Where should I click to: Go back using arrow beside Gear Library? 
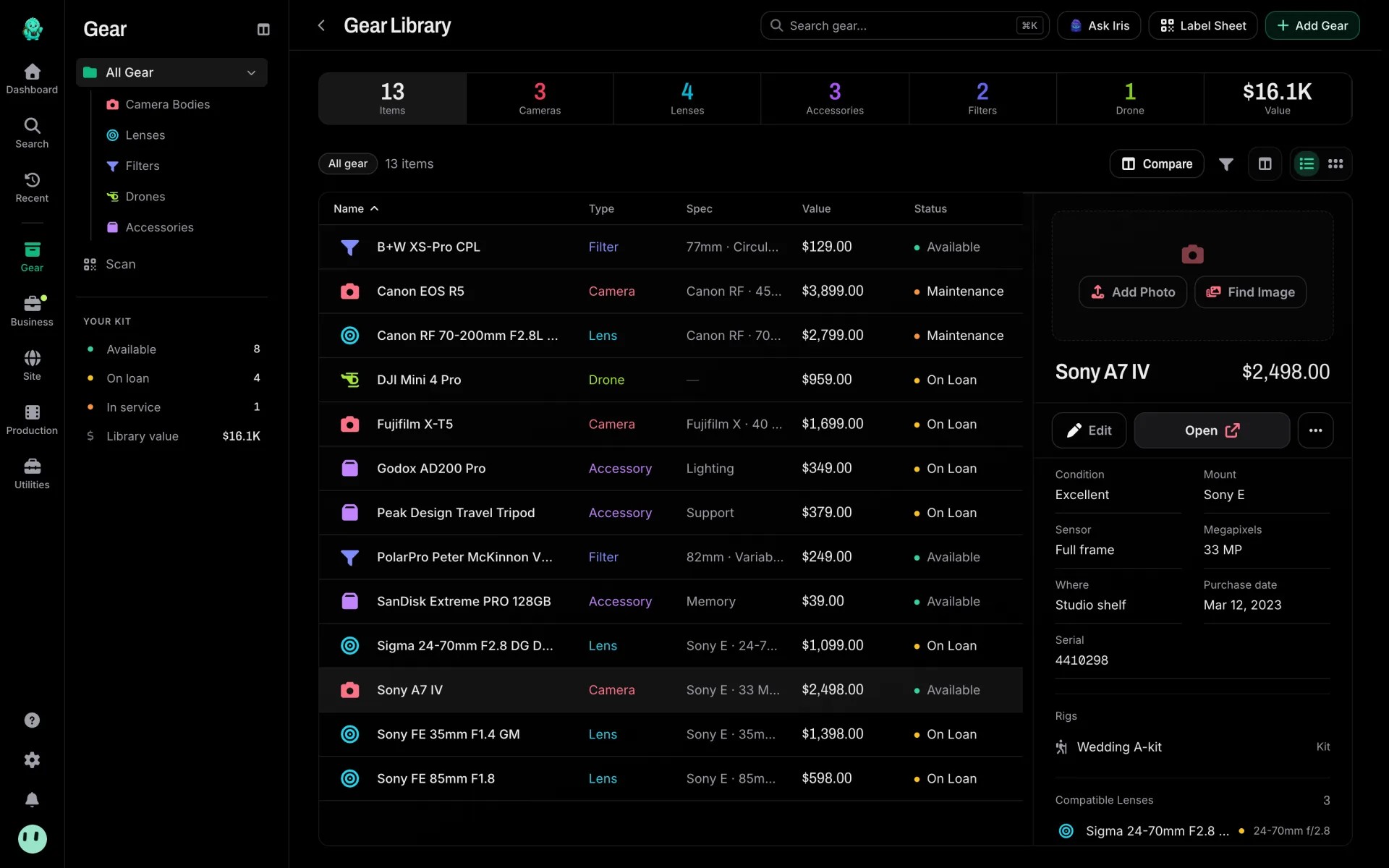[321, 25]
